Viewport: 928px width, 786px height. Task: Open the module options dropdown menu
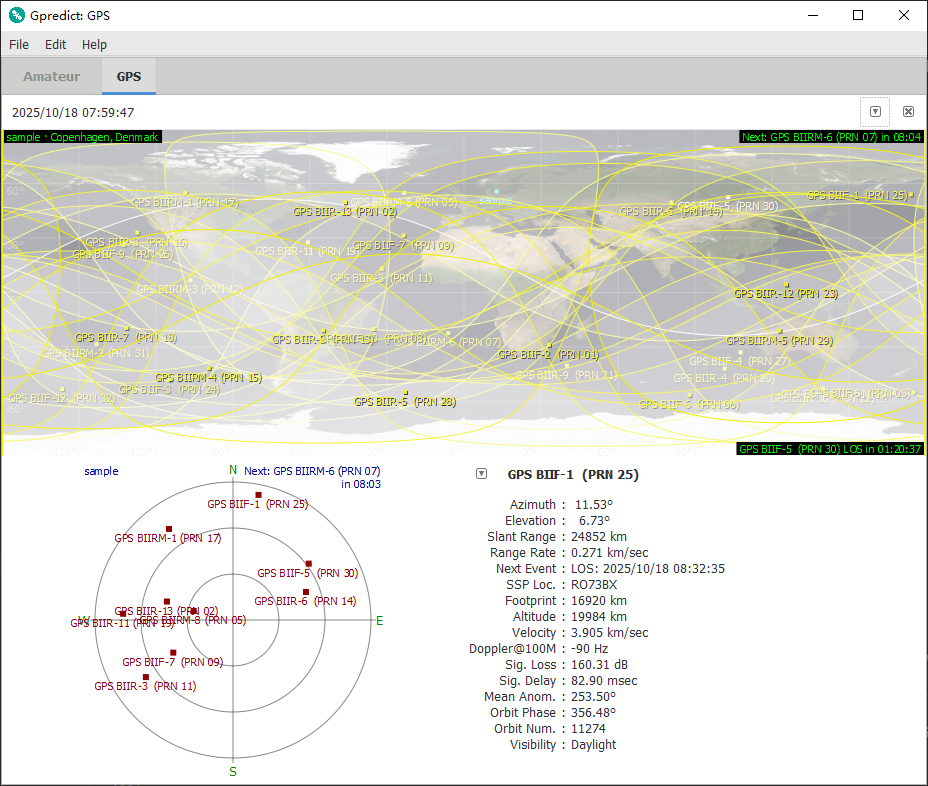(875, 112)
